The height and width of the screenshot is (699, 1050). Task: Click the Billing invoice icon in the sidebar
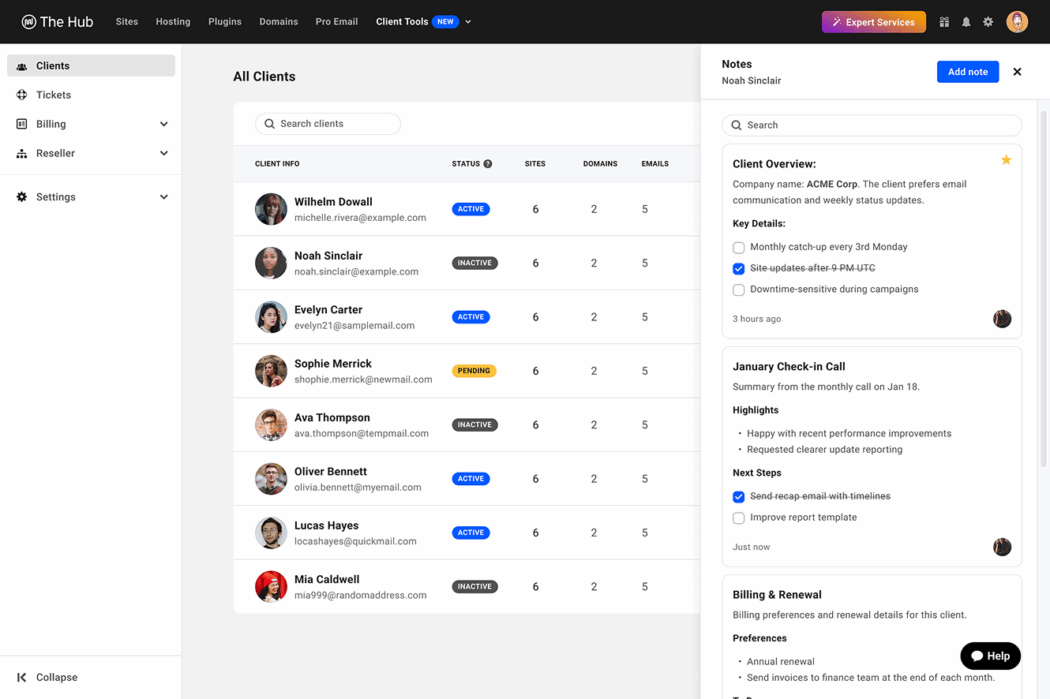click(21, 123)
